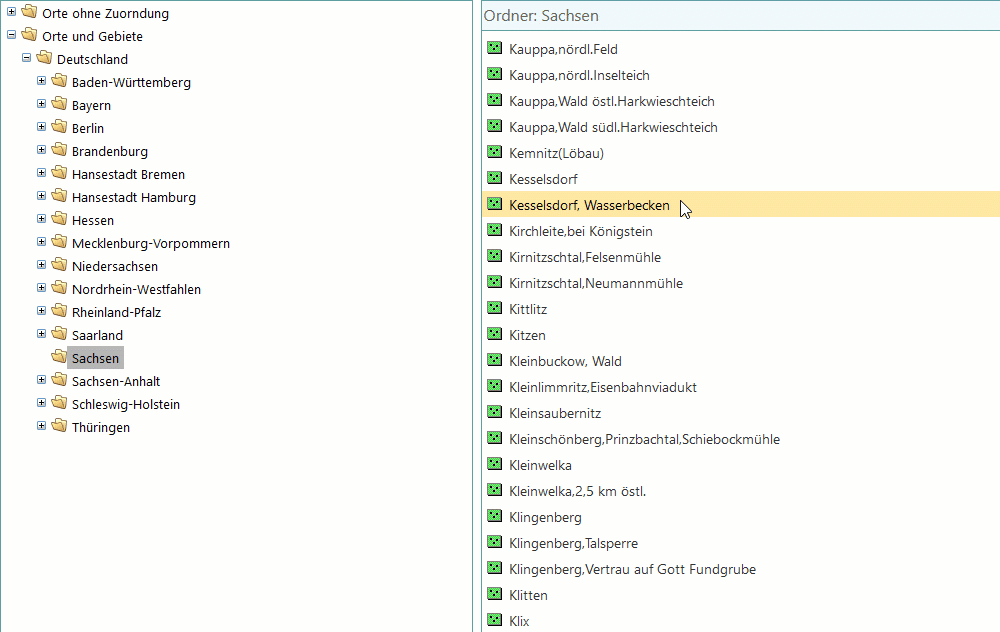Click the location icon next to Kittlitz

[493, 308]
